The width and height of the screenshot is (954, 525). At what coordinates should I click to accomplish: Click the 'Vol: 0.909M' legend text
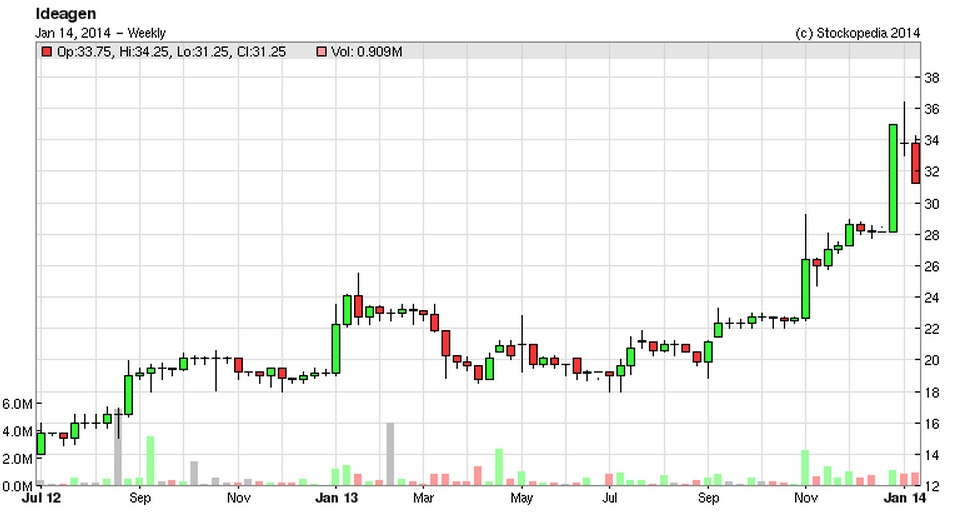pos(366,52)
